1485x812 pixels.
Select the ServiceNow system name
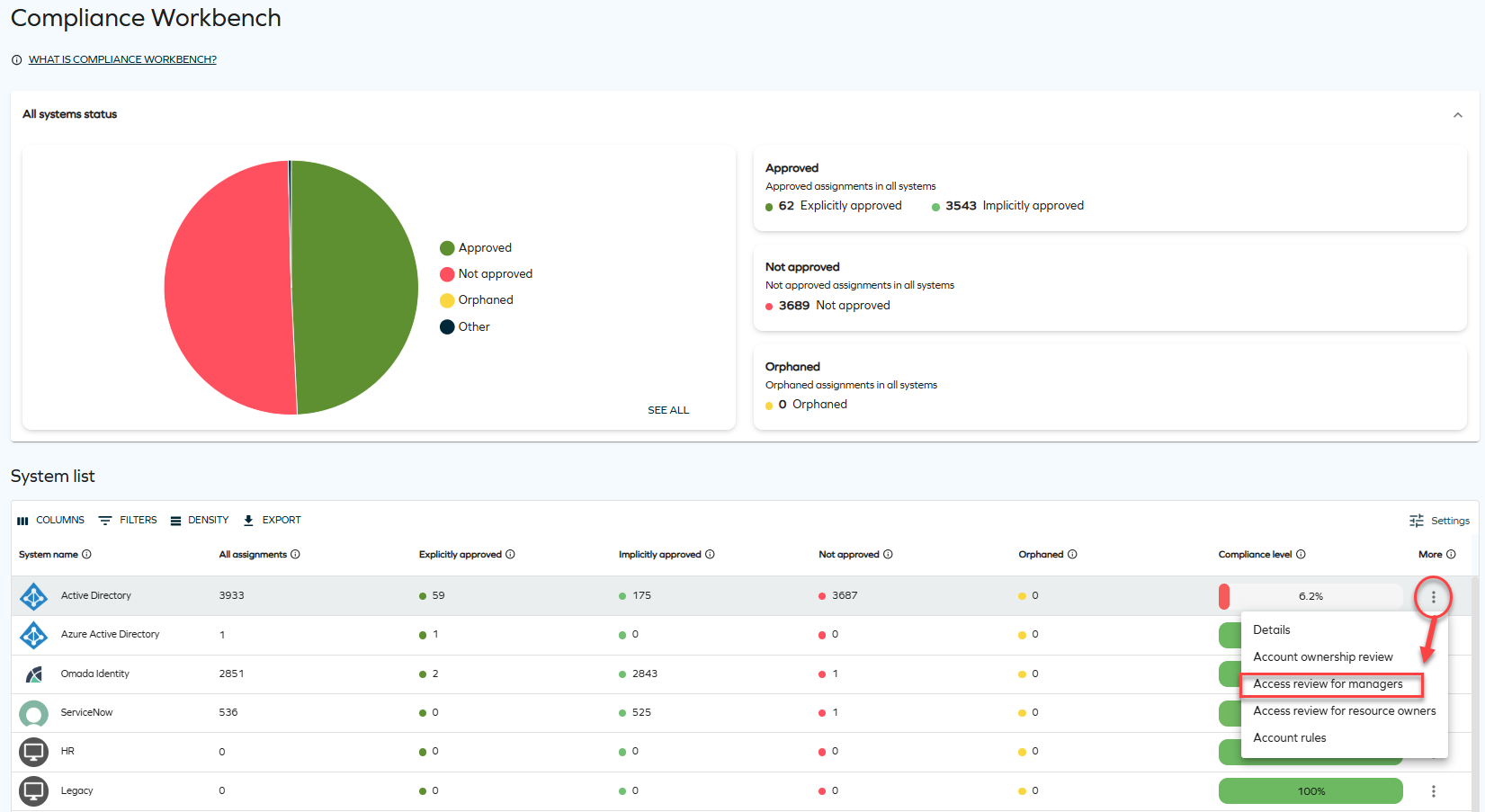pos(86,713)
